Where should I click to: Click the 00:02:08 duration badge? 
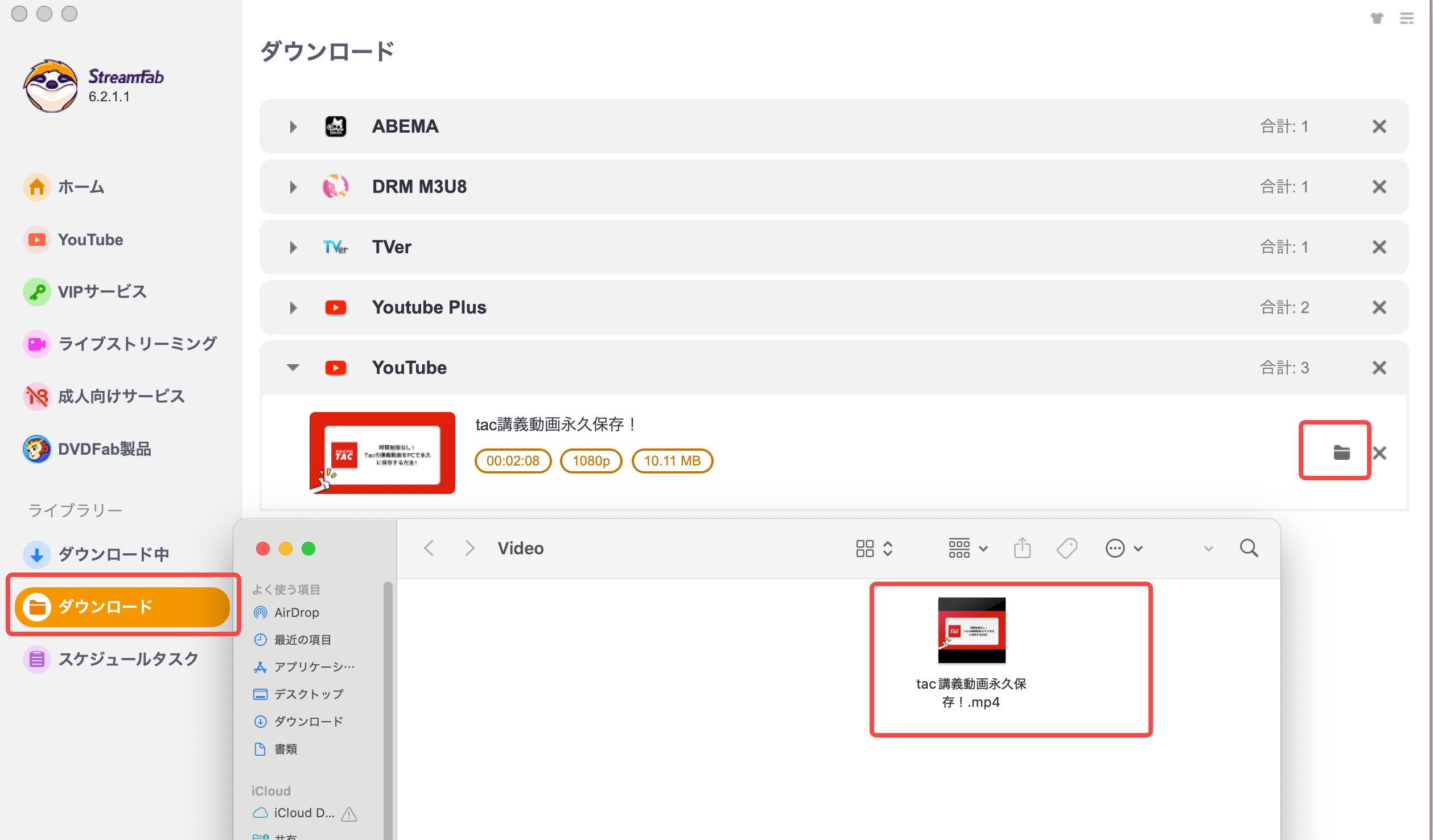pyautogui.click(x=513, y=461)
